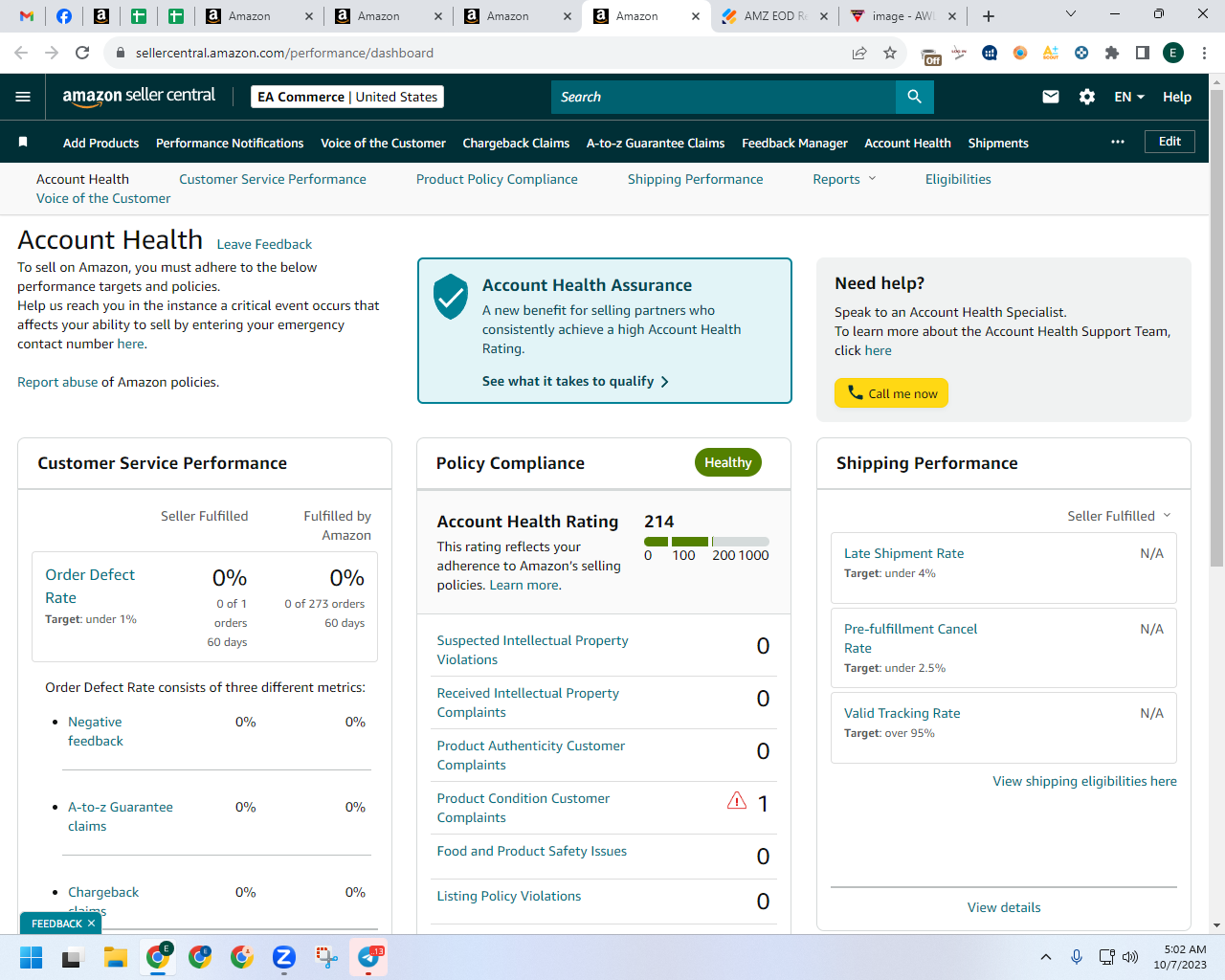Viewport: 1225px width, 980px height.
Task: Open the Chrome three-dot menu
Action: (1205, 53)
